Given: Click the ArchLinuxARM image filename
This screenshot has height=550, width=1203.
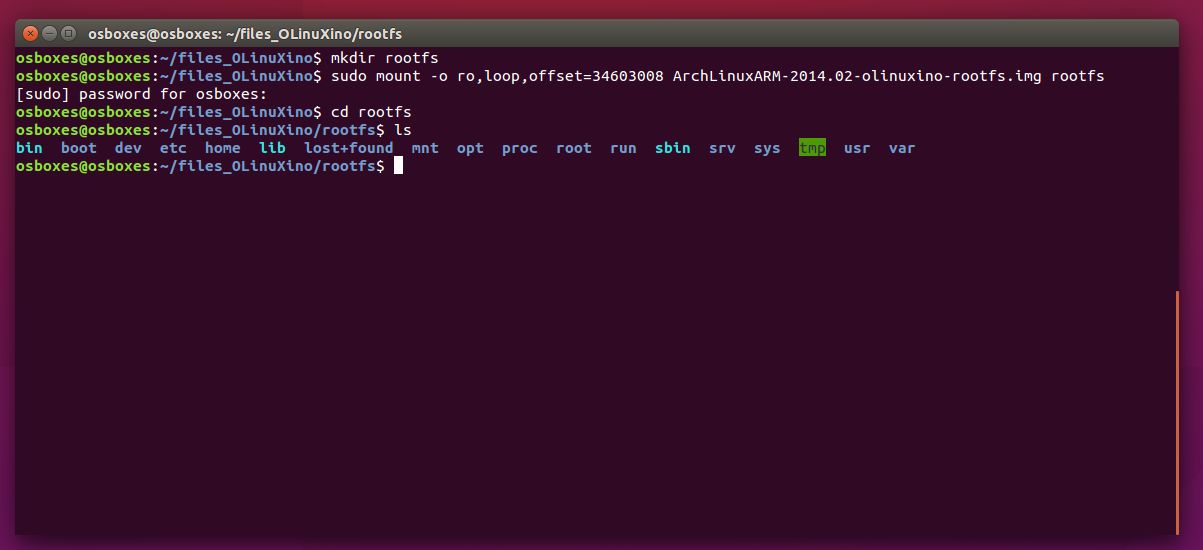Looking at the screenshot, I should (x=857, y=76).
